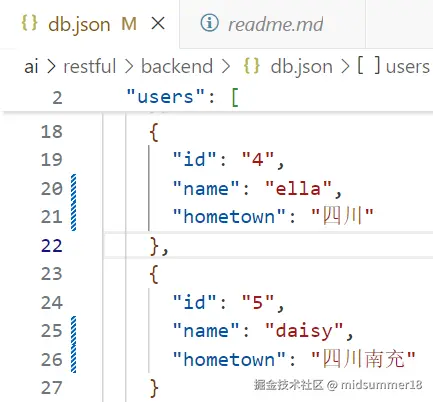Click the opening brace on line 23
433x402 pixels.
click(154, 274)
